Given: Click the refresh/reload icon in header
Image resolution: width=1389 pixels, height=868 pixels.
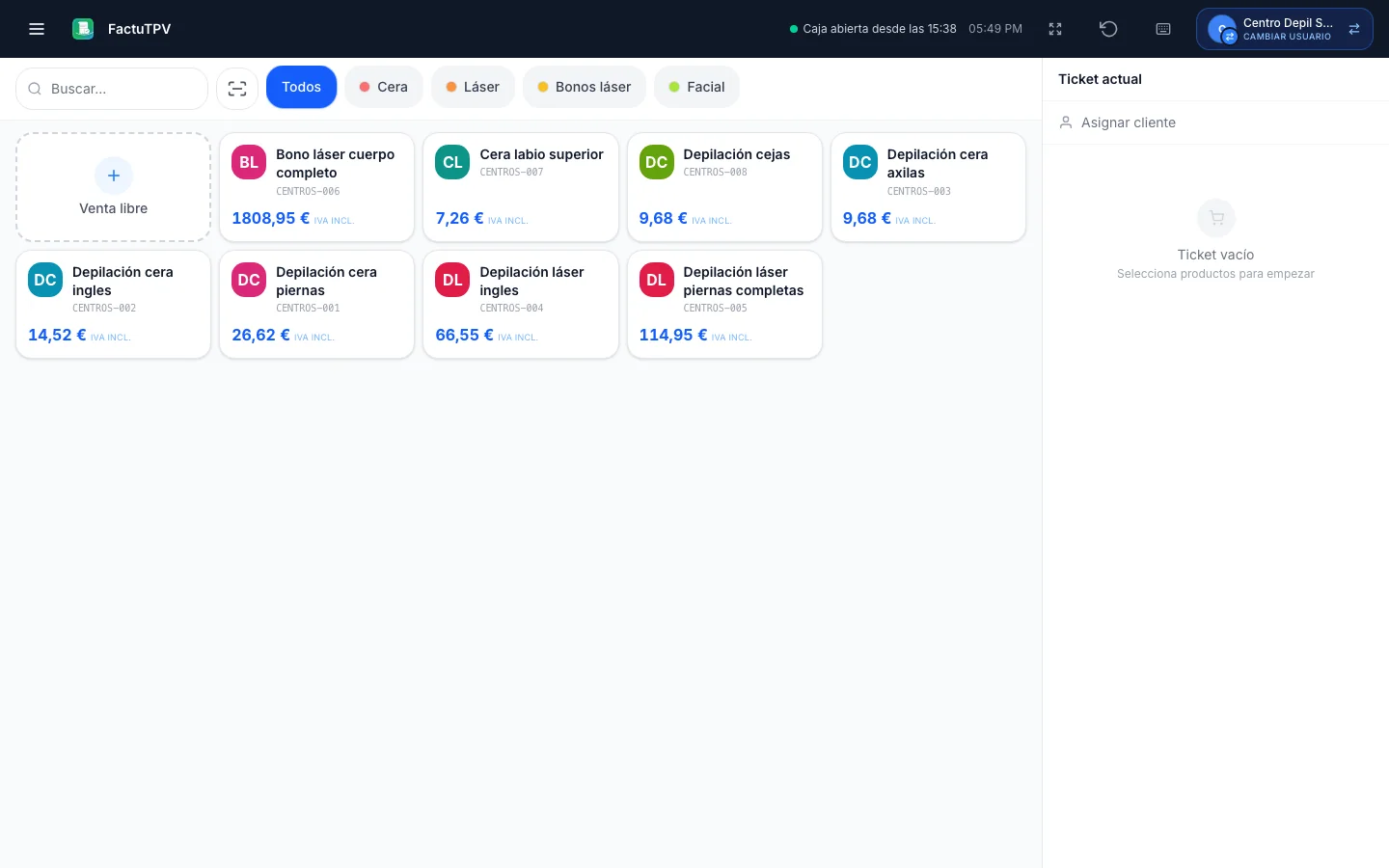Looking at the screenshot, I should 1108,29.
